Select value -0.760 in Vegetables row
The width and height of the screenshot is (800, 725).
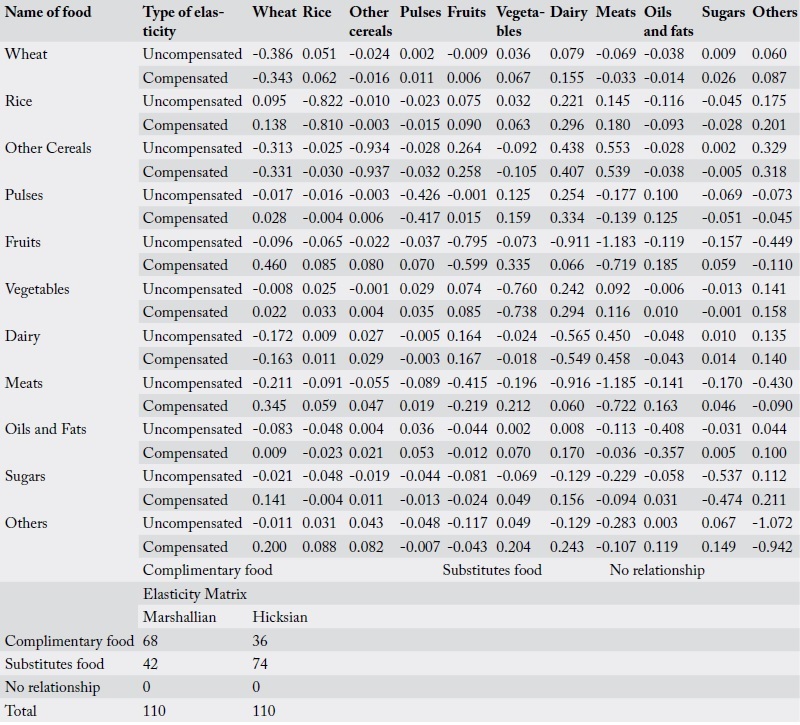[x=516, y=289]
